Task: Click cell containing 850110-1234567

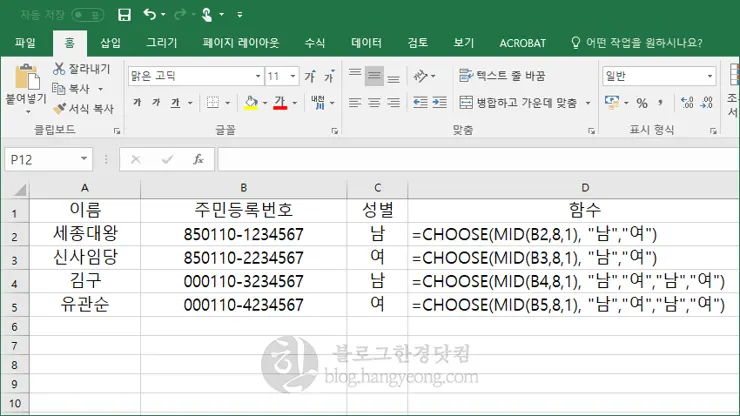Action: click(x=244, y=234)
